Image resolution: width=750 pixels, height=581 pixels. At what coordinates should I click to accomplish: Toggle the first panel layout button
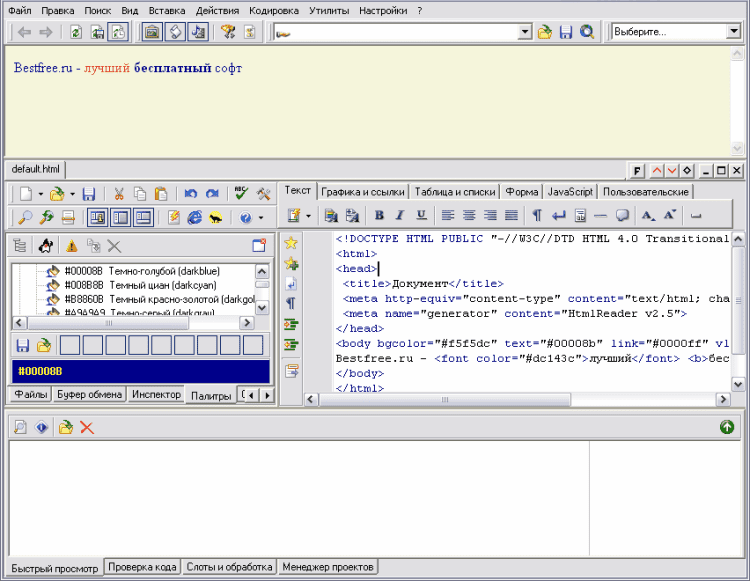98,217
